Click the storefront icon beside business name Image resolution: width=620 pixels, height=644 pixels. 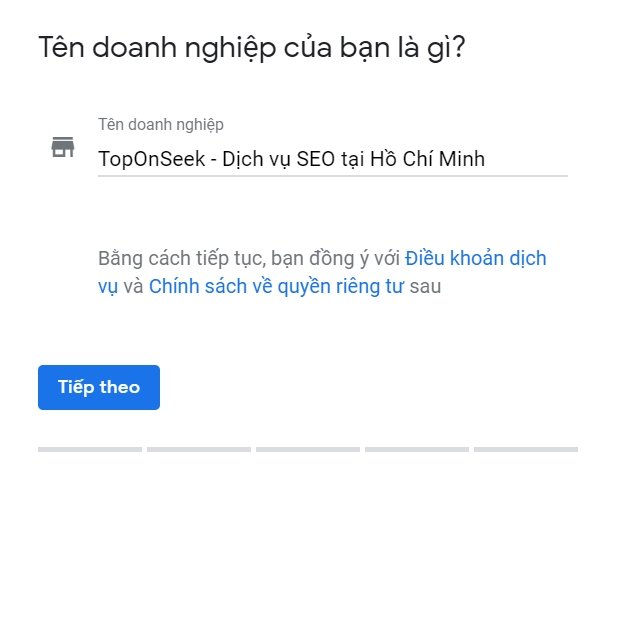[63, 147]
